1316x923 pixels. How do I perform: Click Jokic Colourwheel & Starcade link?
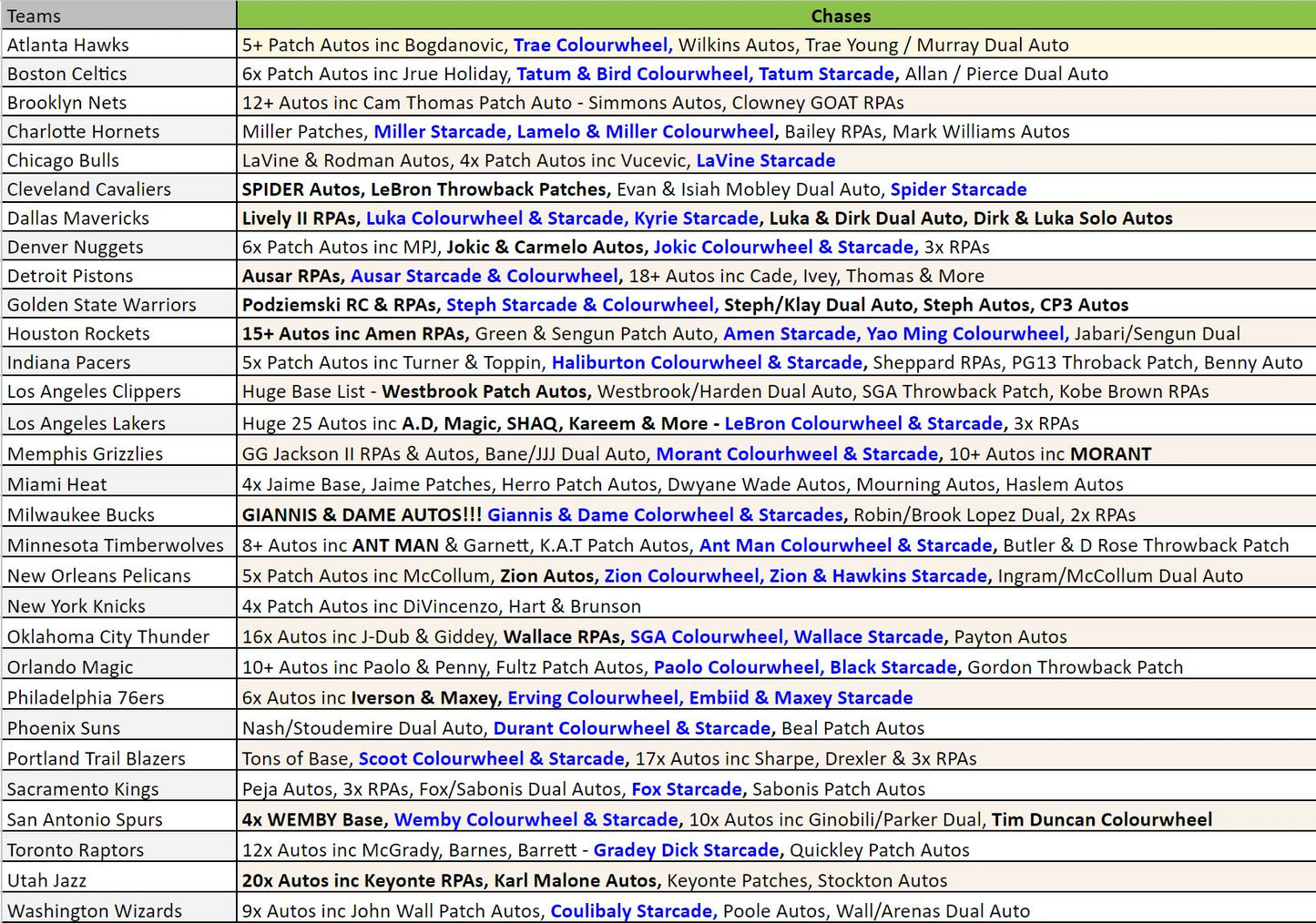(x=785, y=247)
